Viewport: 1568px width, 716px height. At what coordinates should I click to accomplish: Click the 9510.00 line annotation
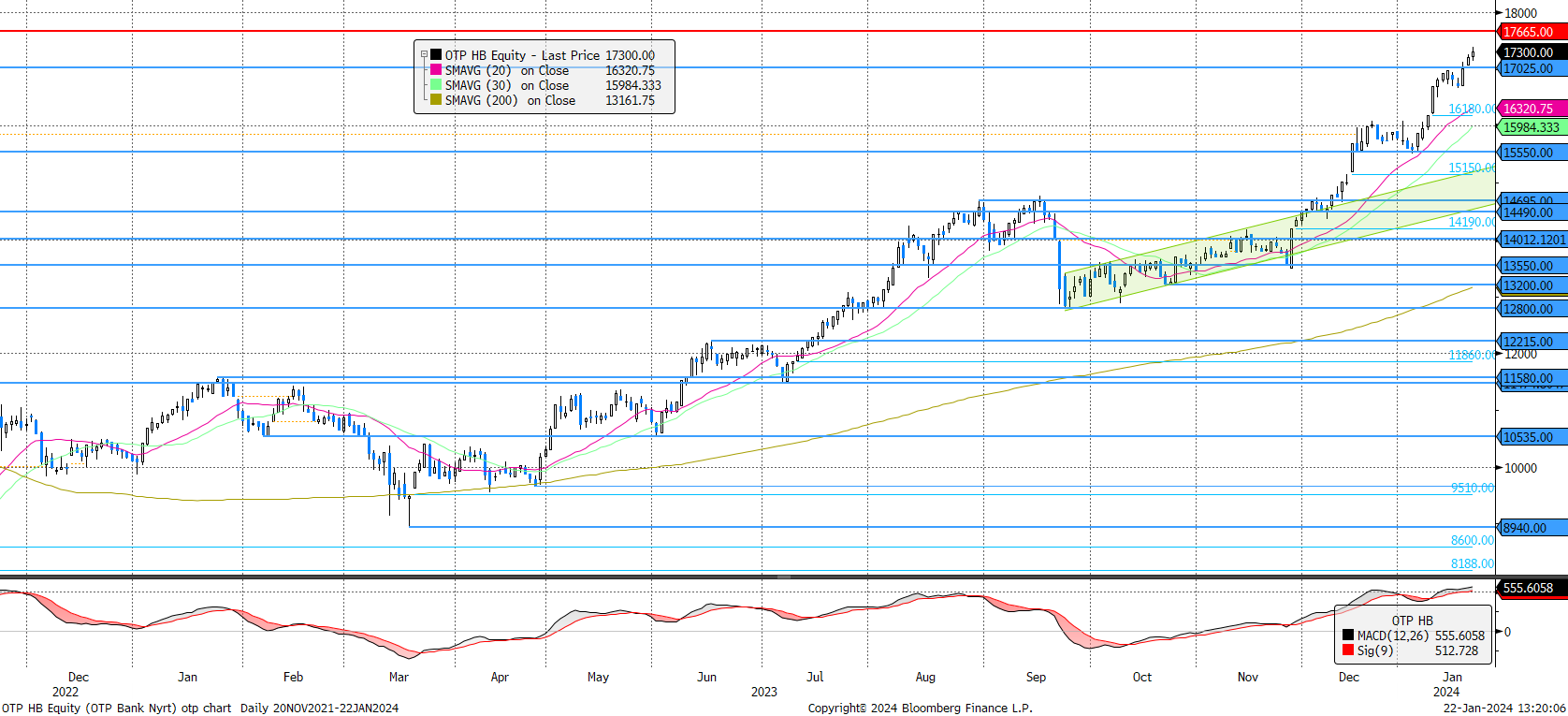(1473, 488)
